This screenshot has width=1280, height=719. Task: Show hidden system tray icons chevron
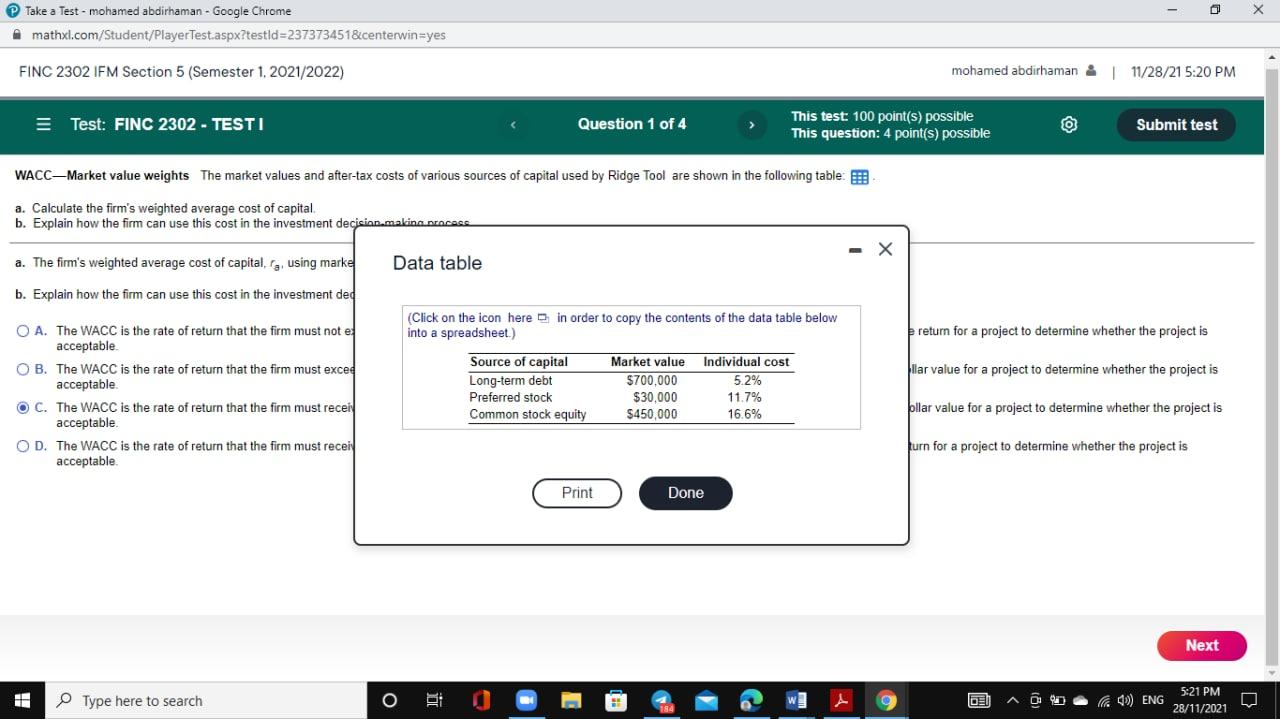(x=1013, y=700)
